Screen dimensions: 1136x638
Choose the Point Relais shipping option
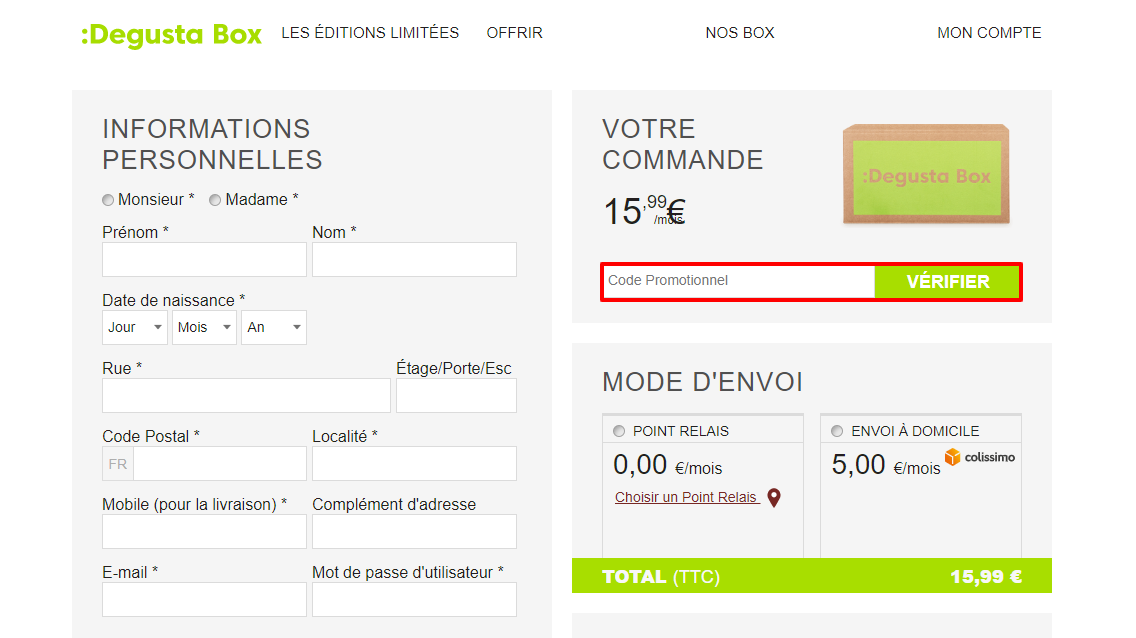click(x=619, y=431)
